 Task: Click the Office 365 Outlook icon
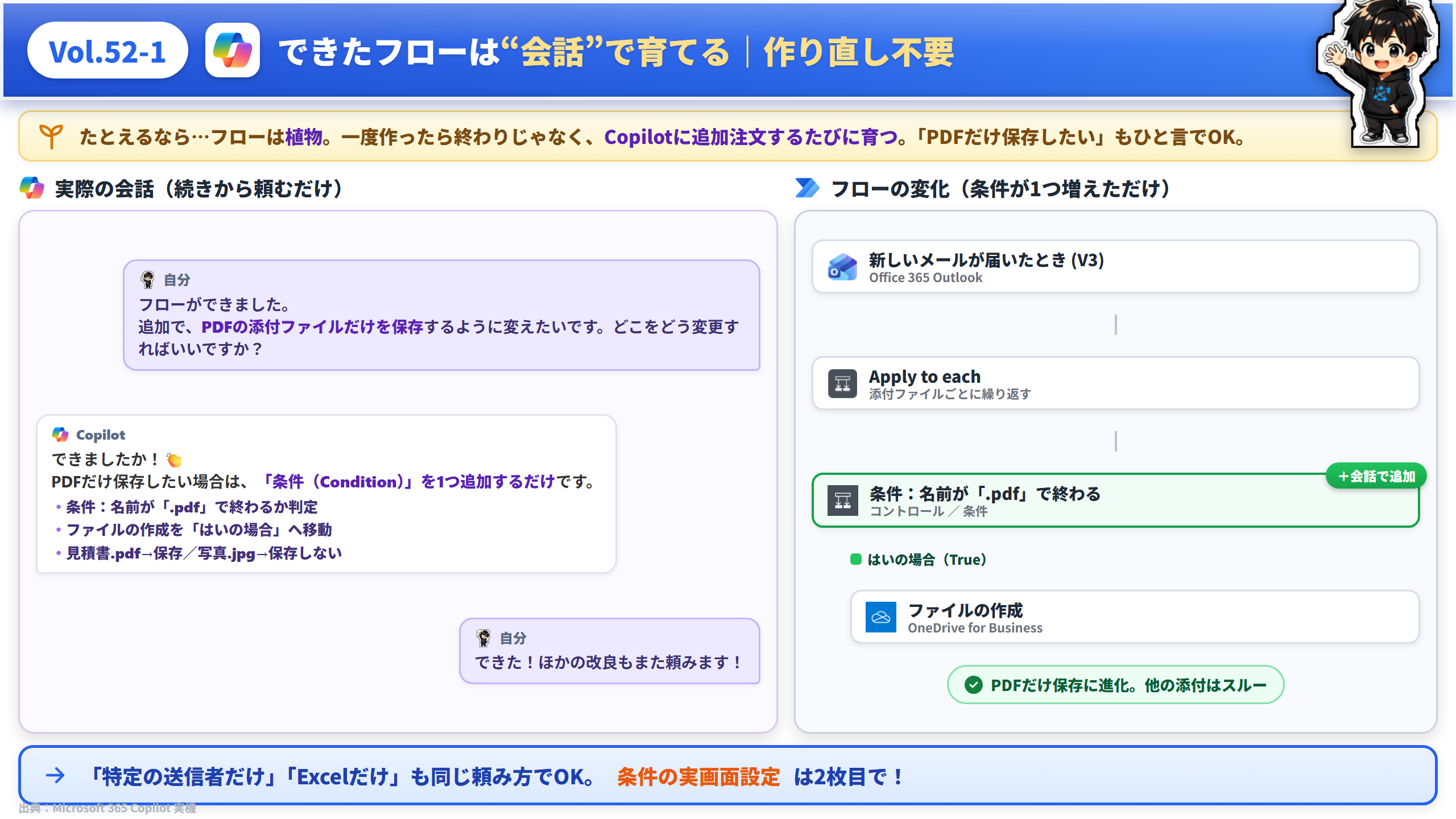tap(842, 267)
